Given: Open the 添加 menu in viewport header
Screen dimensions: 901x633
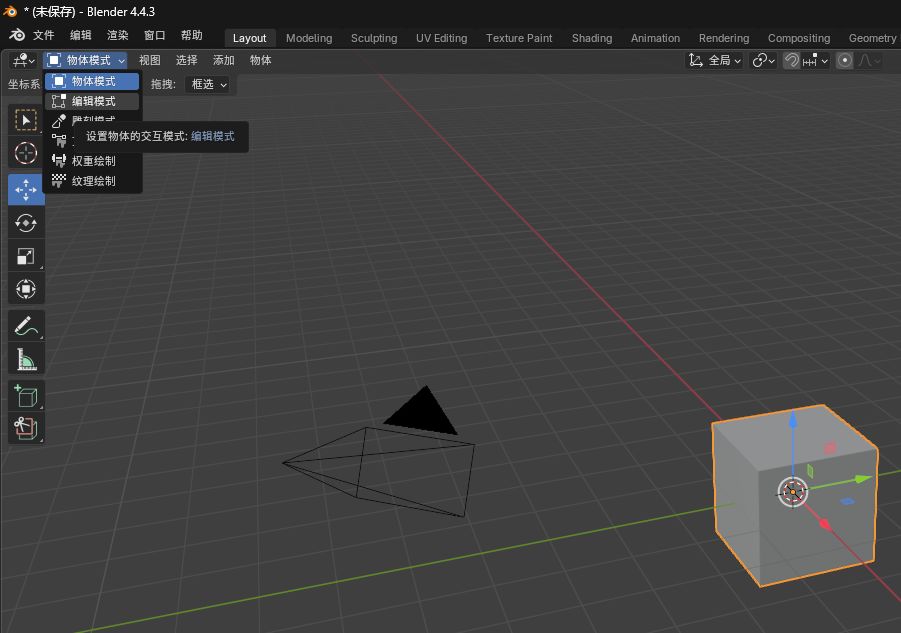Looking at the screenshot, I should coord(223,60).
